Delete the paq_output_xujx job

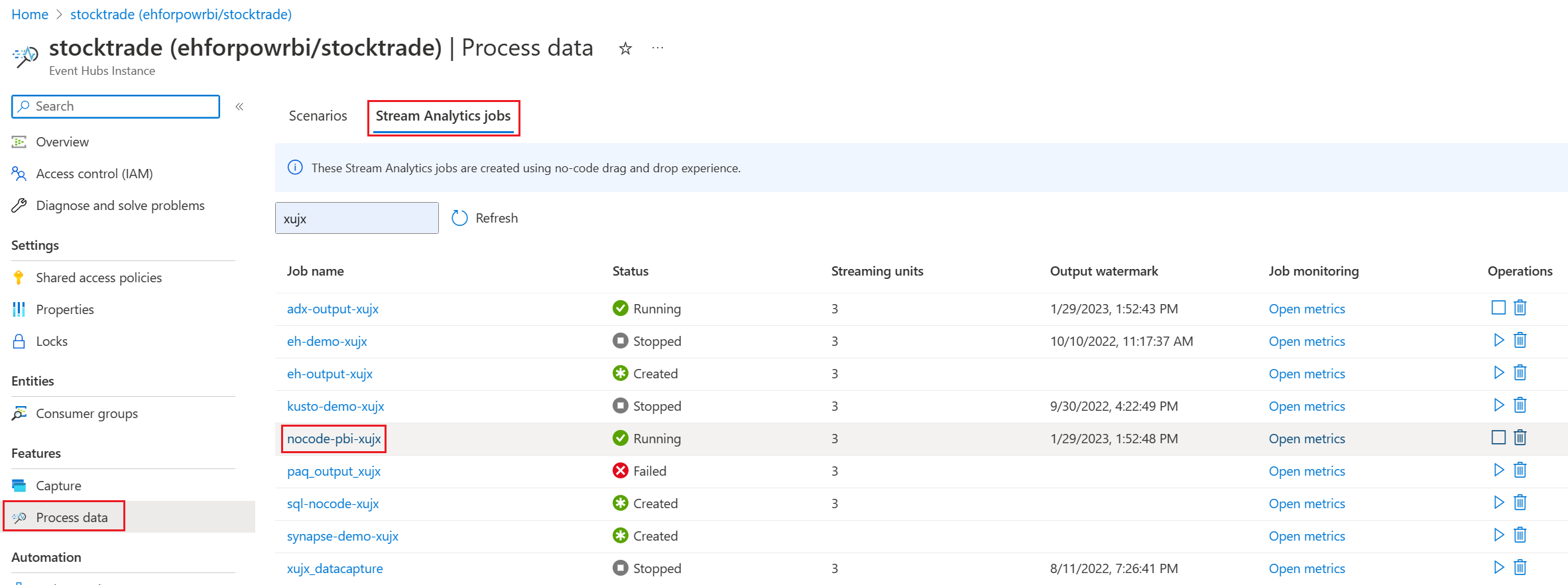pos(1520,470)
